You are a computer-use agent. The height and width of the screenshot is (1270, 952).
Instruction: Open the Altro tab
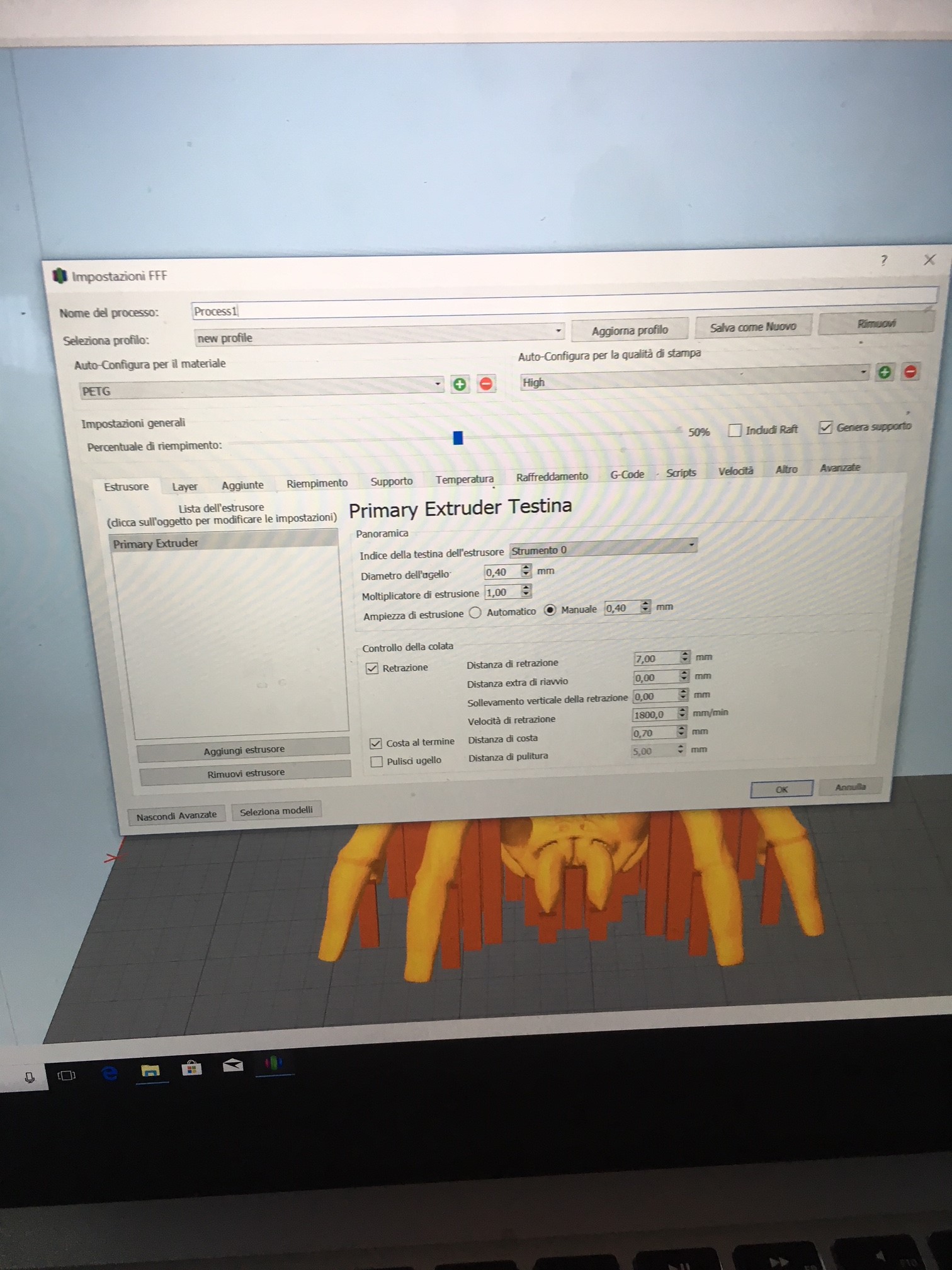(x=786, y=469)
